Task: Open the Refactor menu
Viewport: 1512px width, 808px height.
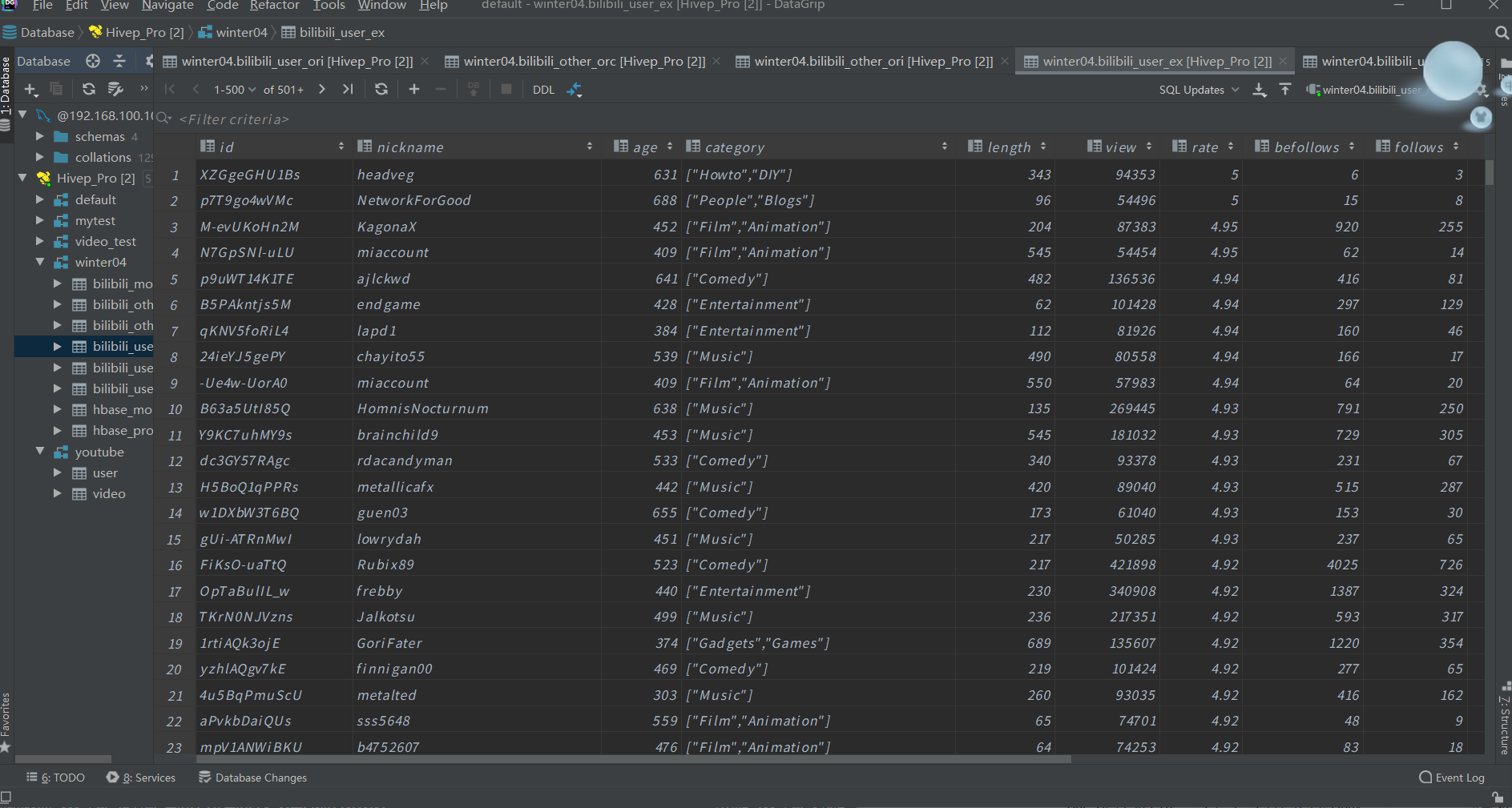Action: 274,6
